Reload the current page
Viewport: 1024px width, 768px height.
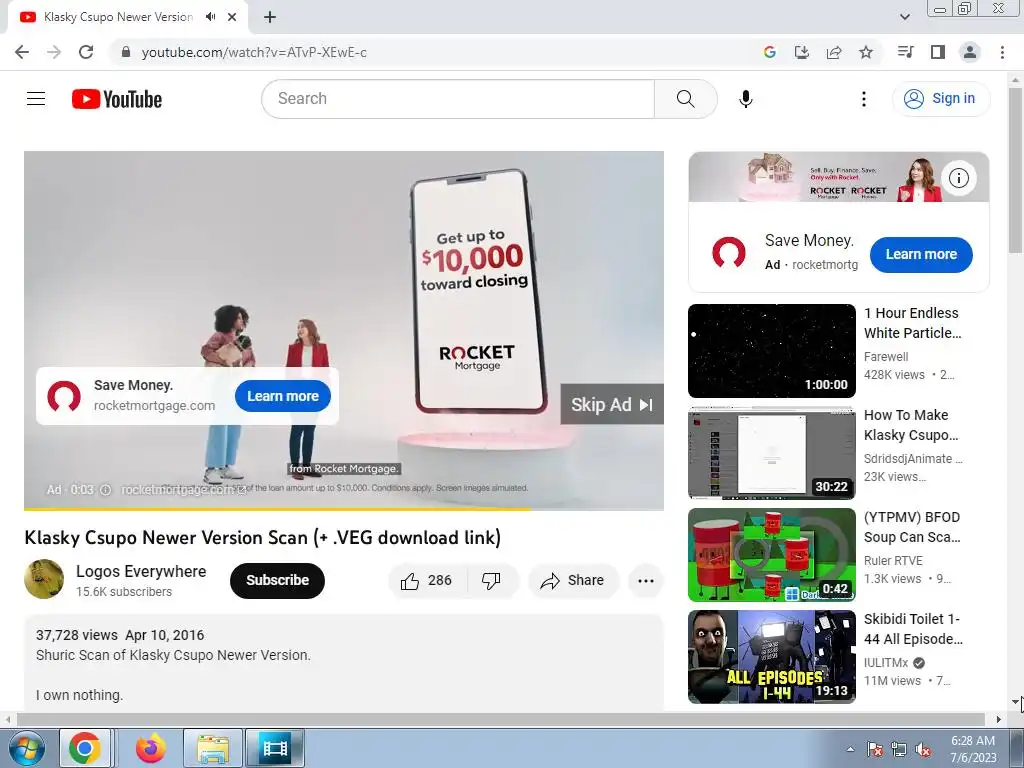click(86, 52)
